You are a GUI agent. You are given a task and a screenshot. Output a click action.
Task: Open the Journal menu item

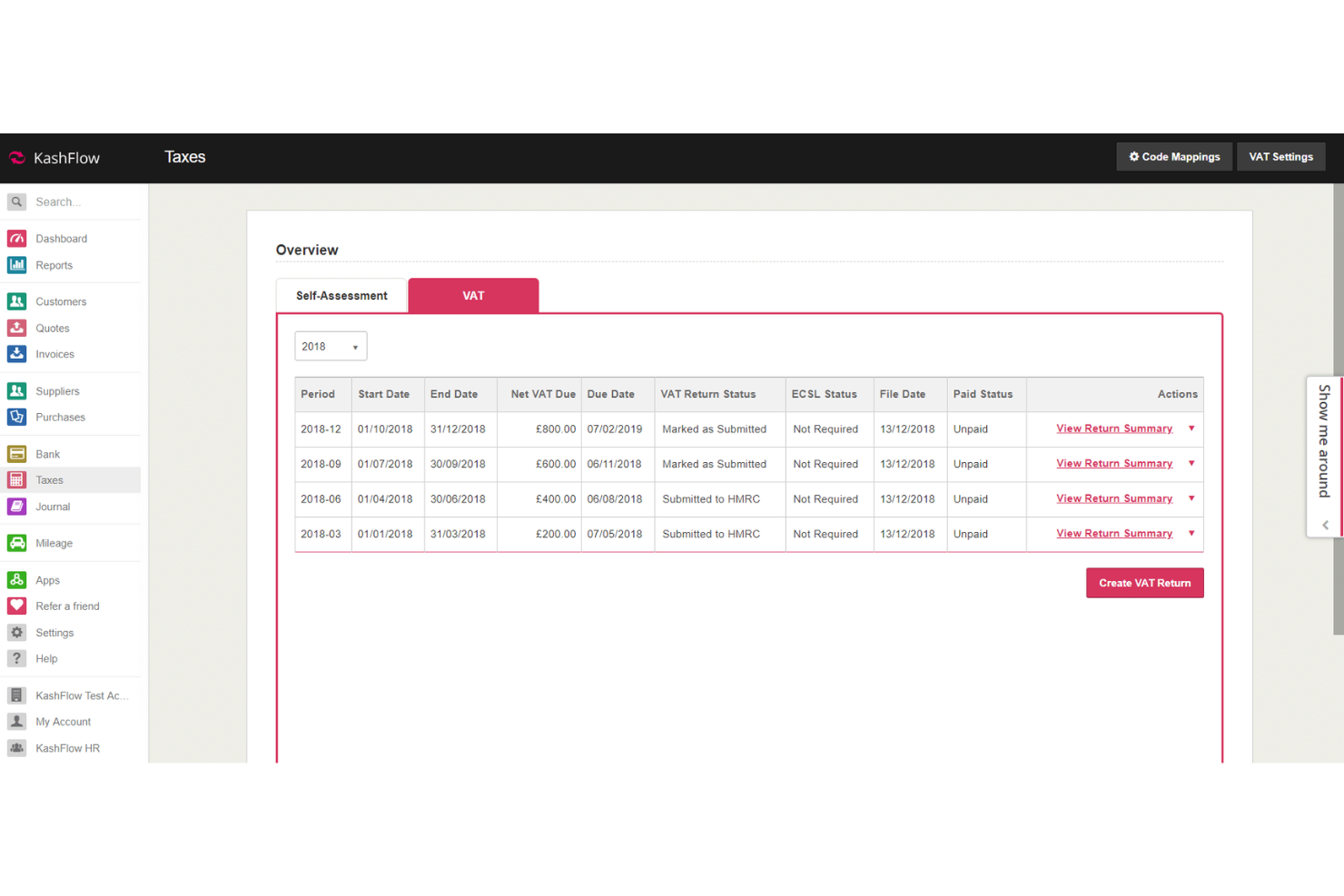point(53,507)
